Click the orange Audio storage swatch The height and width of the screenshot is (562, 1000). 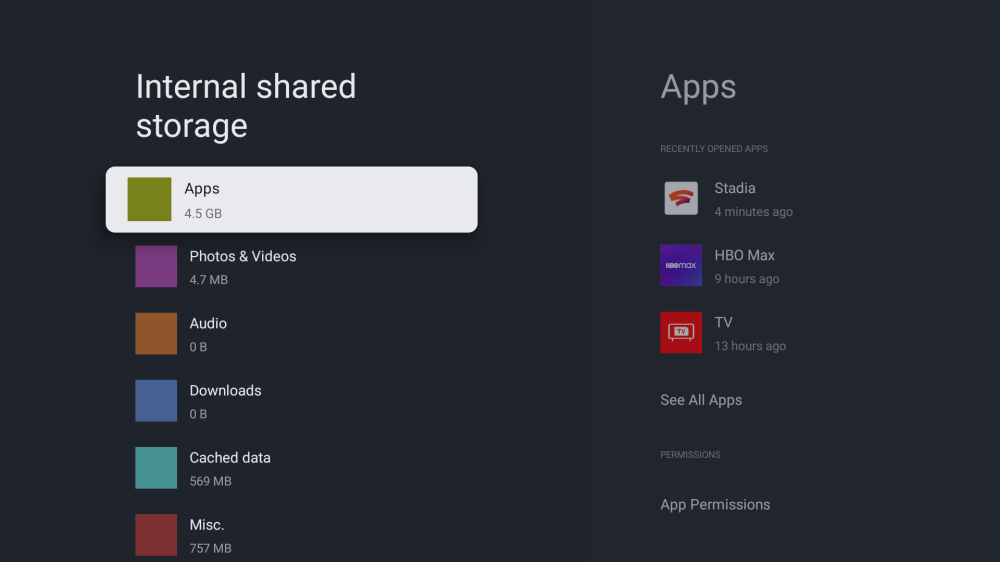(156, 334)
